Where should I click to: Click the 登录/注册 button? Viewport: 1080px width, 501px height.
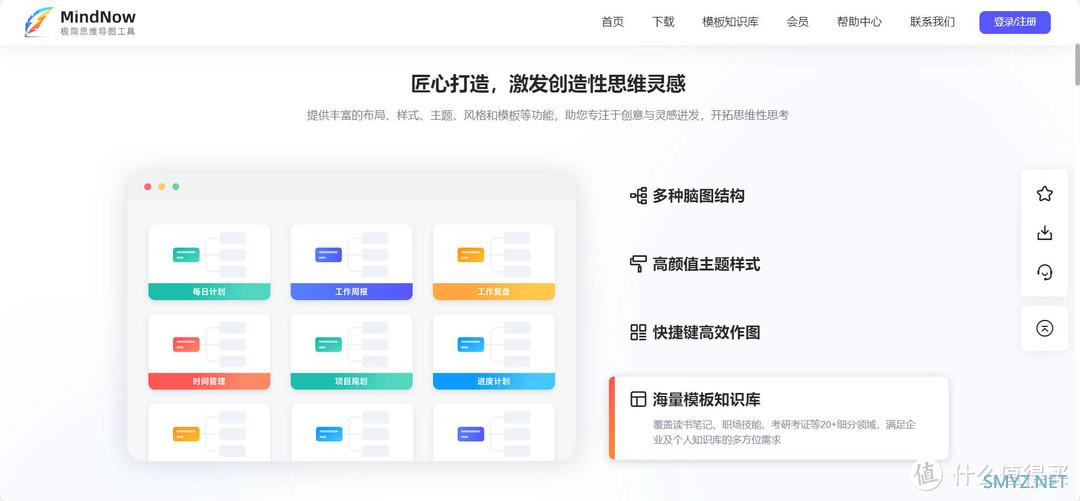tap(1015, 22)
